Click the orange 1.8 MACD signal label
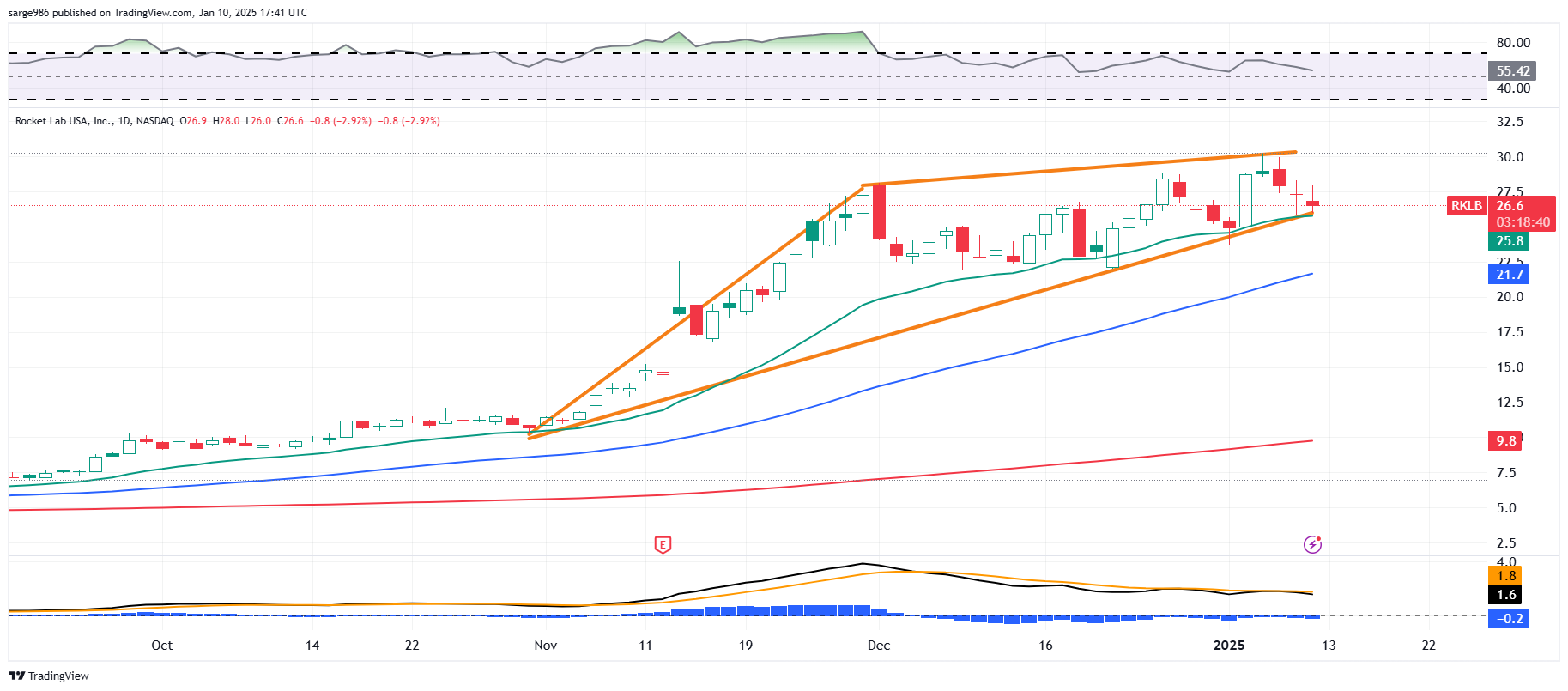The image size is (1568, 691). (1505, 576)
